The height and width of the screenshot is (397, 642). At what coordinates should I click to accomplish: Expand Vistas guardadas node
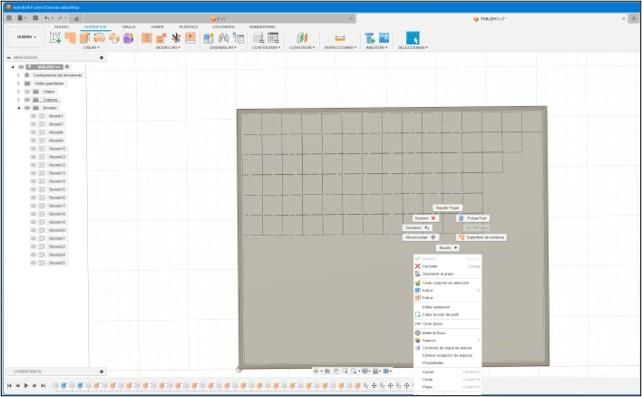[x=18, y=83]
